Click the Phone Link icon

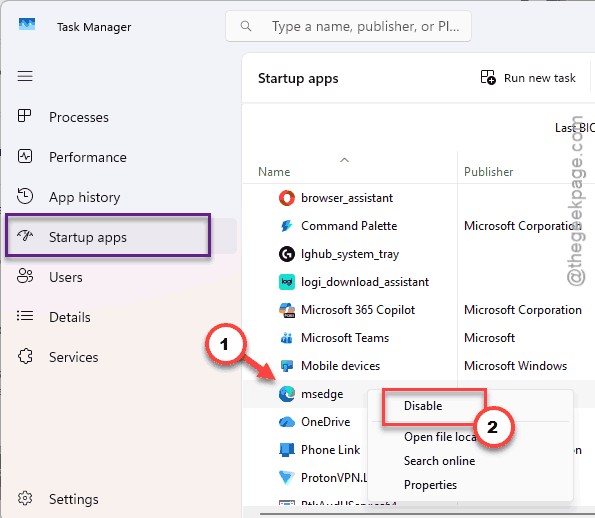287,450
